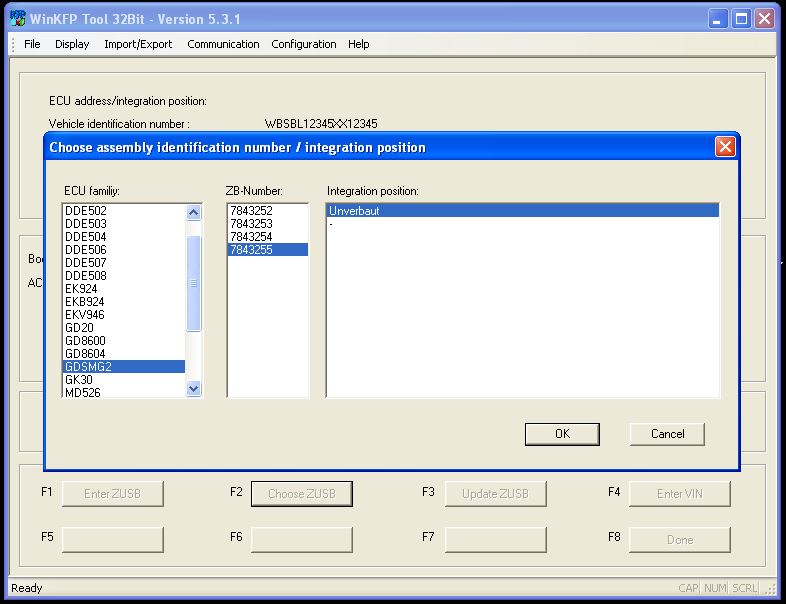
Task: Select DDE504 in ECU family list
Action: (x=123, y=237)
